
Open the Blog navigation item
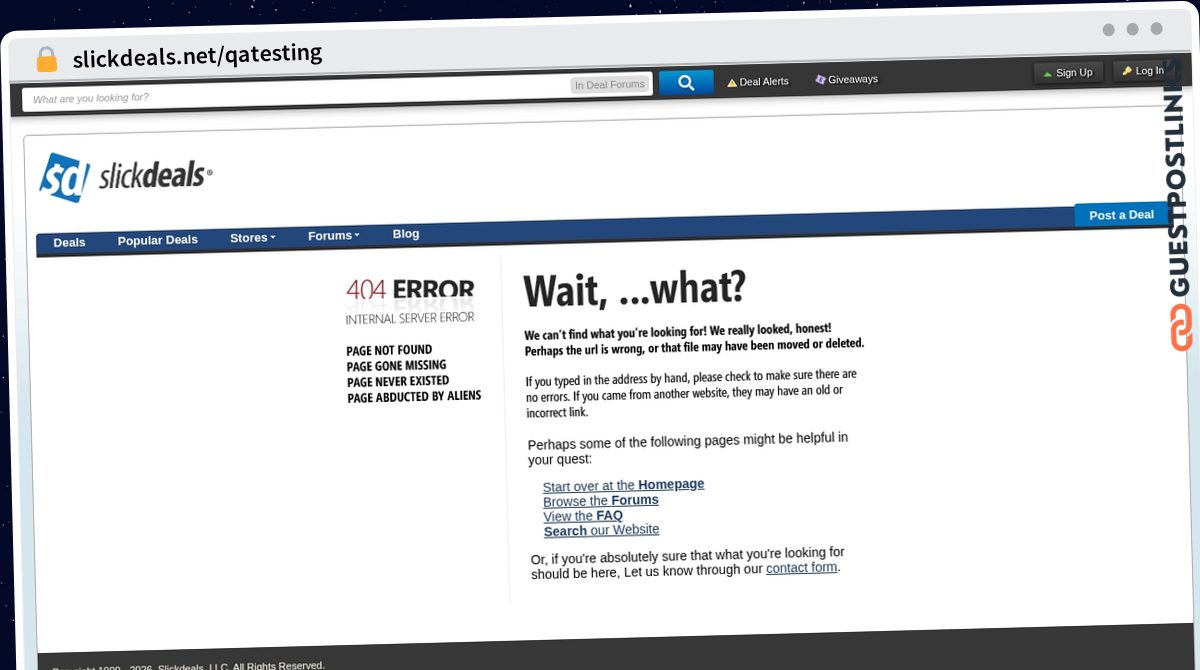tap(406, 234)
